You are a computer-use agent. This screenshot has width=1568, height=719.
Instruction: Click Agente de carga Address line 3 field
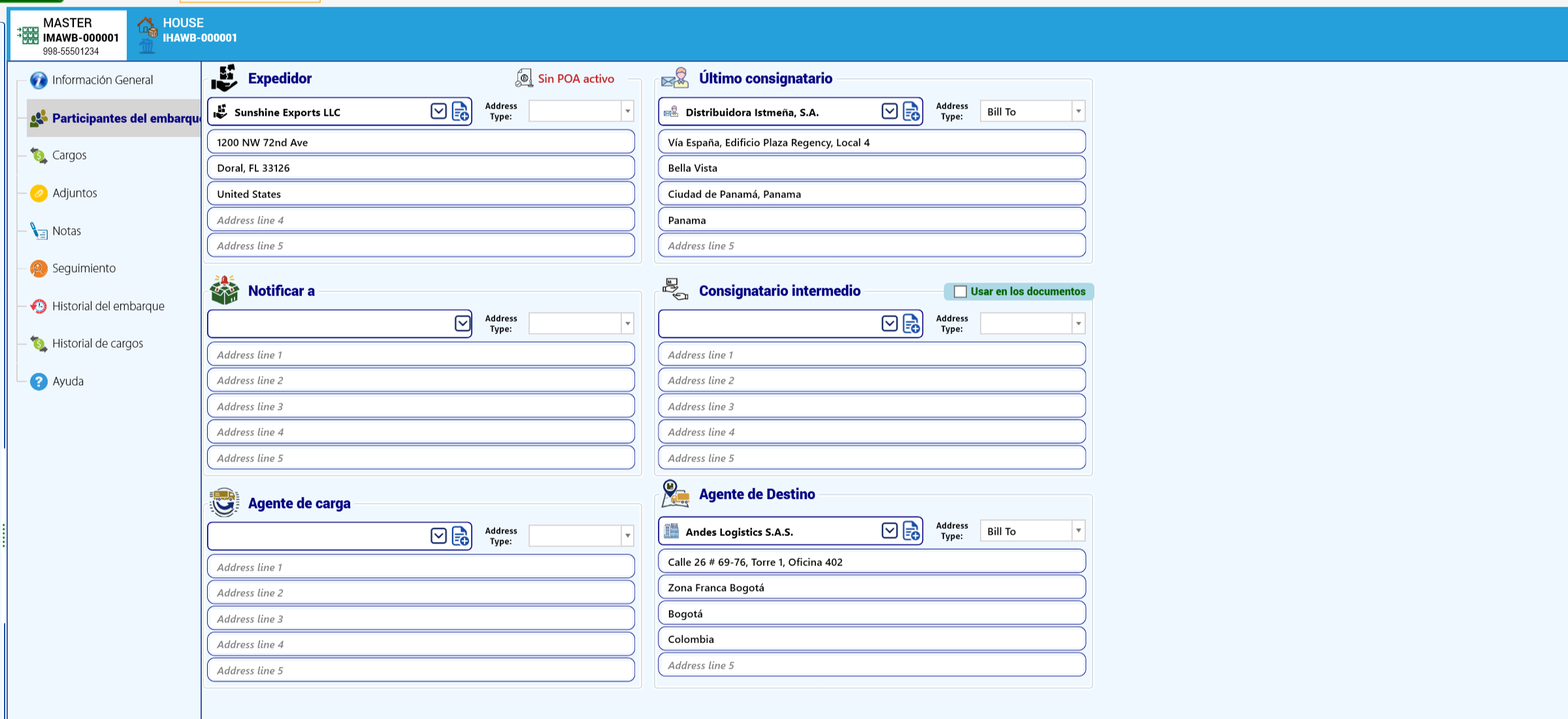[421, 619]
